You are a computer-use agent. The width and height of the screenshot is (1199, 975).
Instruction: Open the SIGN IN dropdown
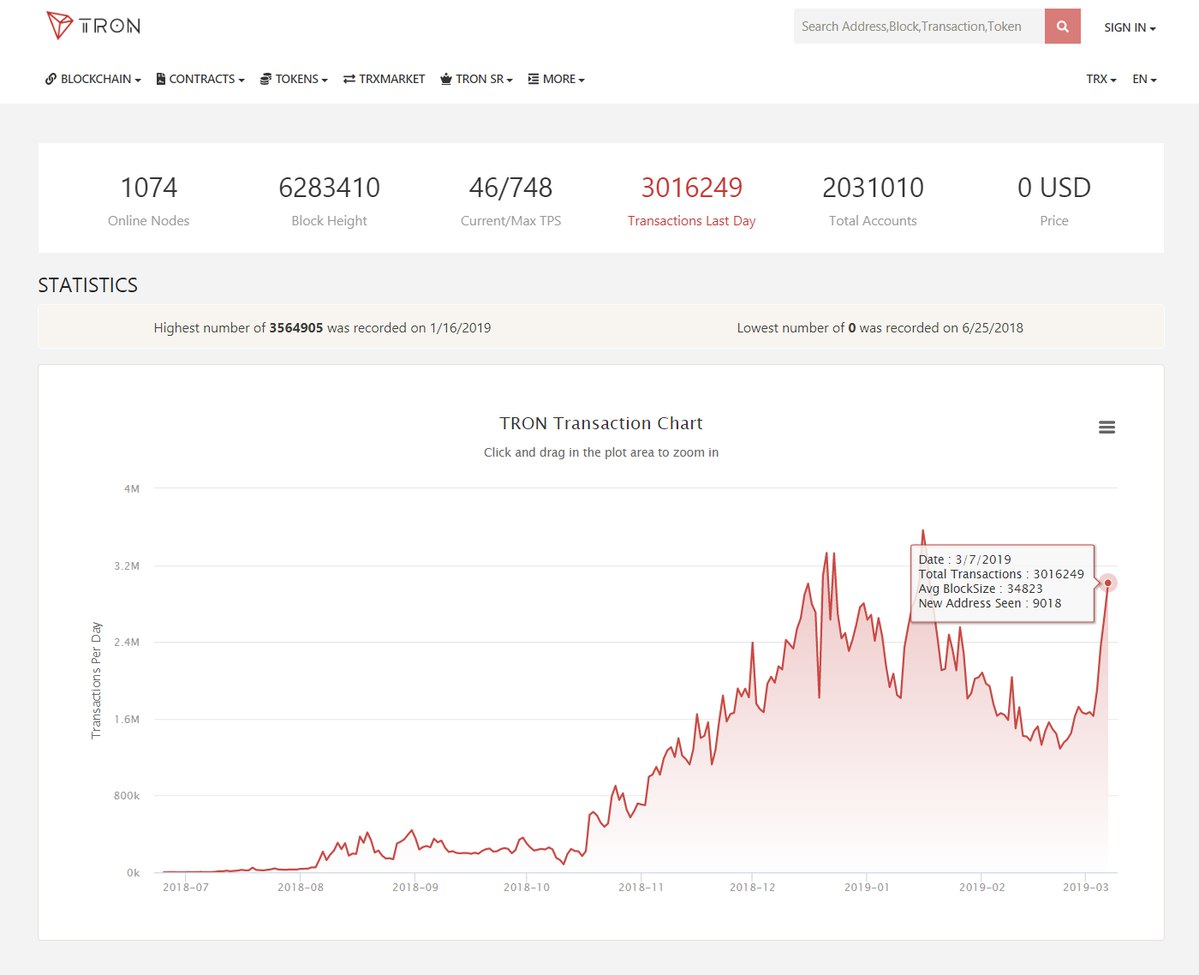[1129, 28]
